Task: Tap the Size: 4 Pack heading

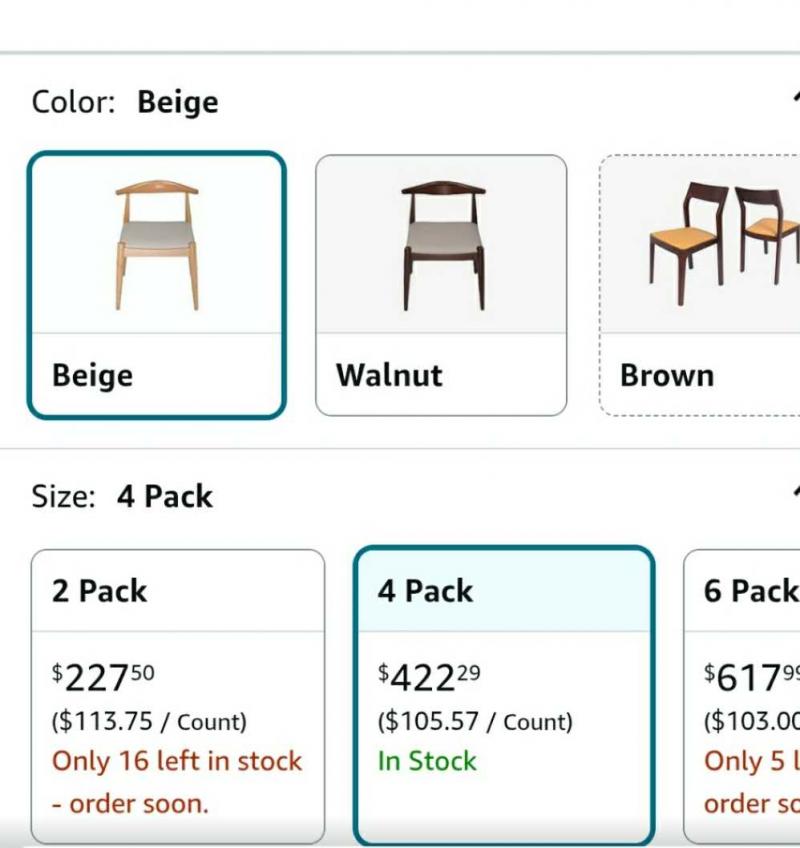Action: (x=122, y=496)
